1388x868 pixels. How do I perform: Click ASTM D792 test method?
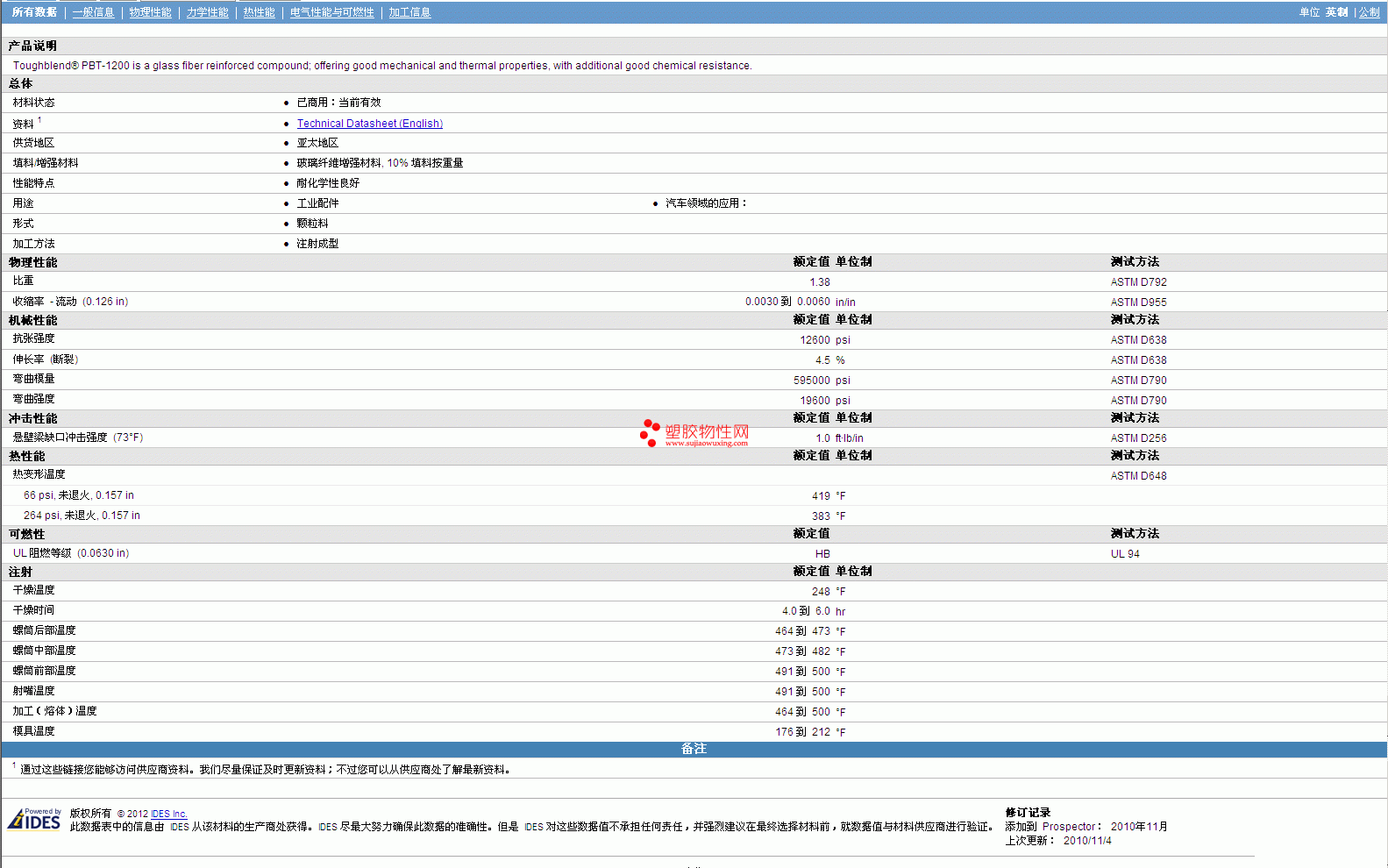pos(1138,282)
